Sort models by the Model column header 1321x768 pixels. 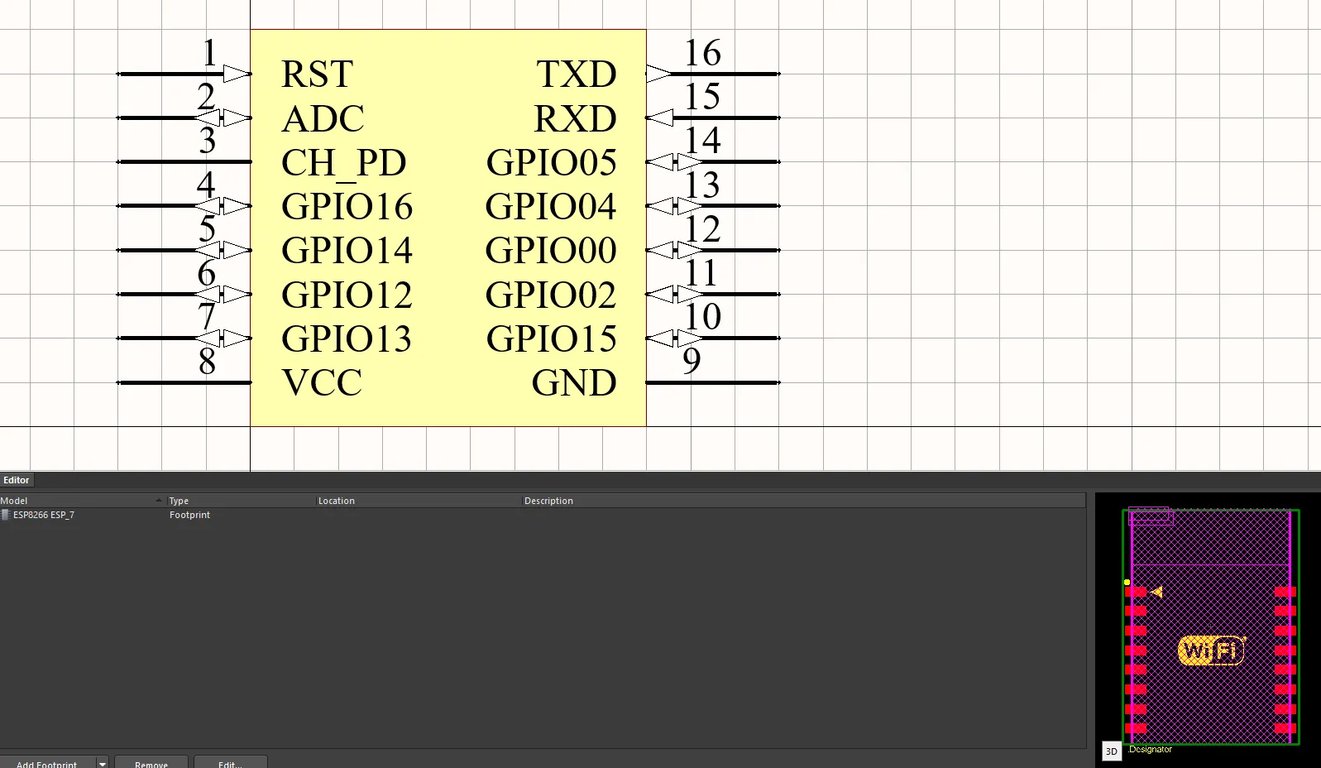pyautogui.click(x=82, y=500)
